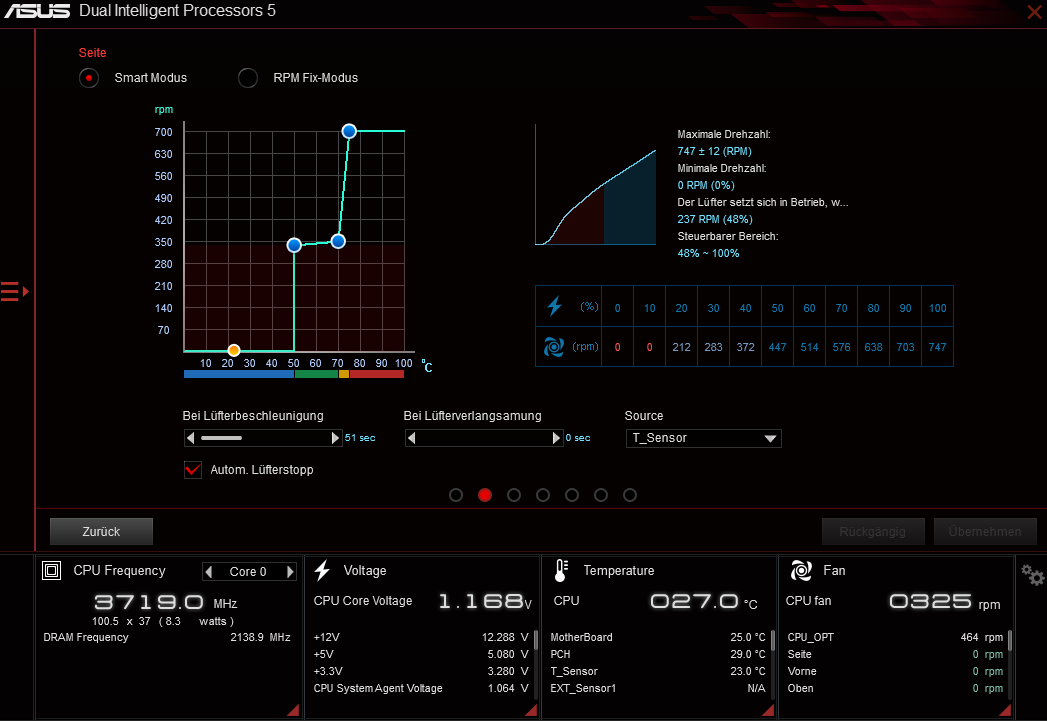The image size is (1047, 721).
Task: Click the Fan panel scrollbar
Action: coord(1010,641)
